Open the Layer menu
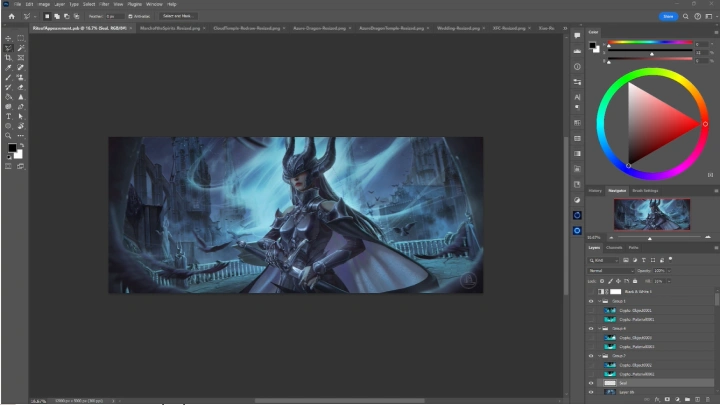The image size is (720, 405). pos(60,4)
